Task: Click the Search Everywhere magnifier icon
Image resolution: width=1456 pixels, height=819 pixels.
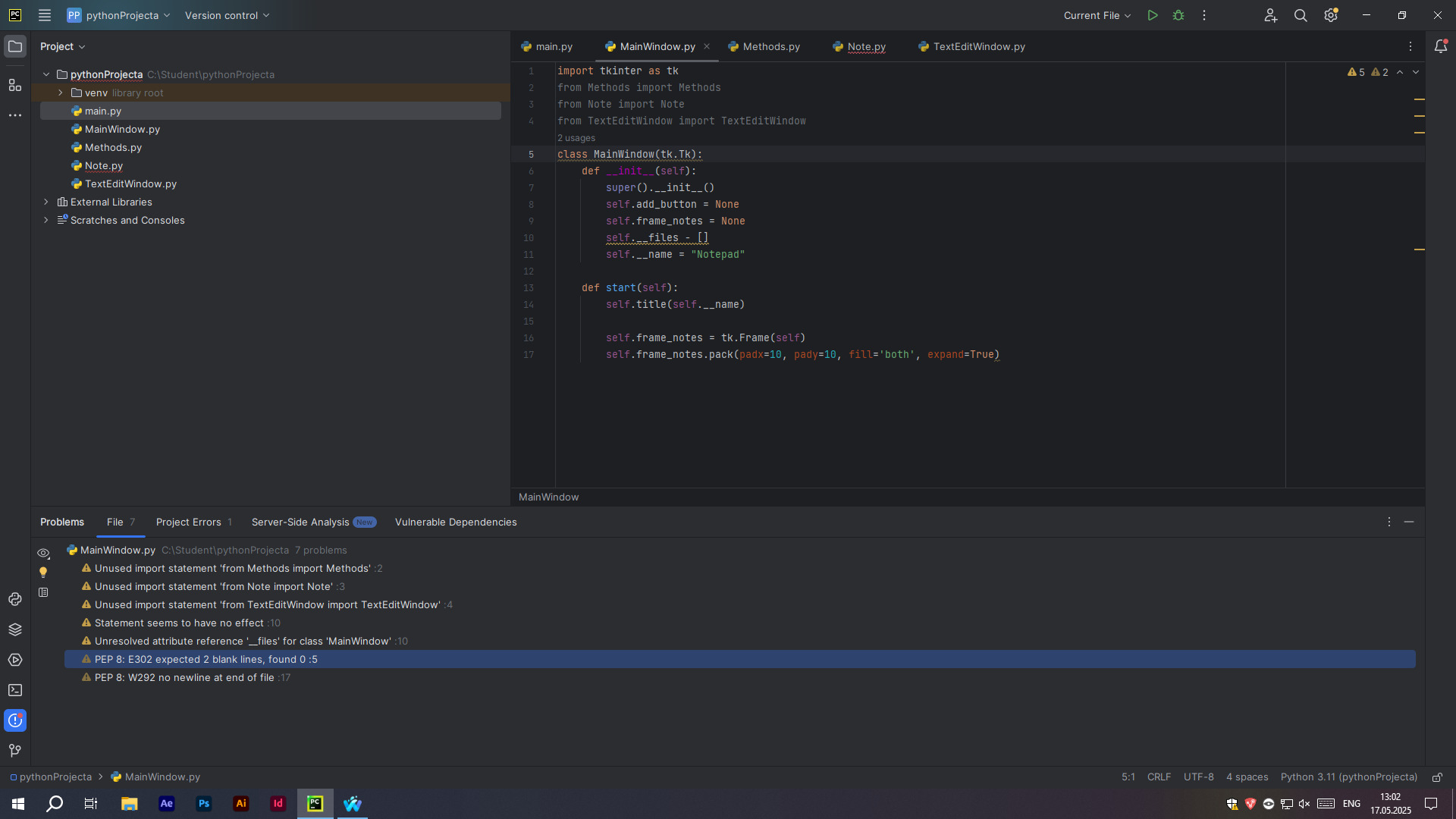Action: [1301, 15]
